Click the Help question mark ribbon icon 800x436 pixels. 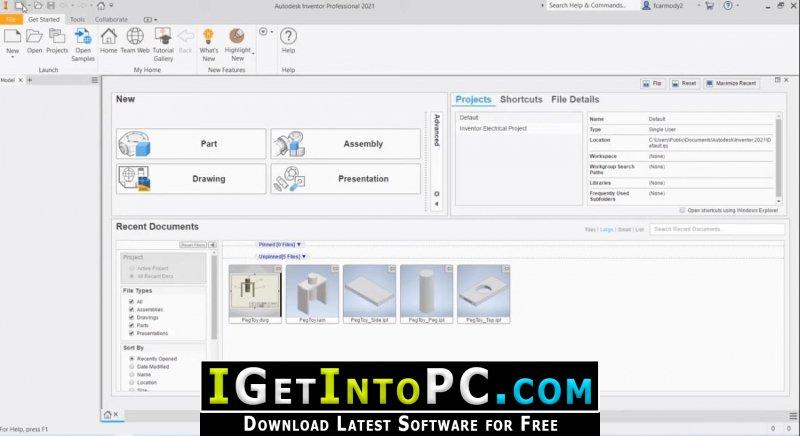[288, 37]
